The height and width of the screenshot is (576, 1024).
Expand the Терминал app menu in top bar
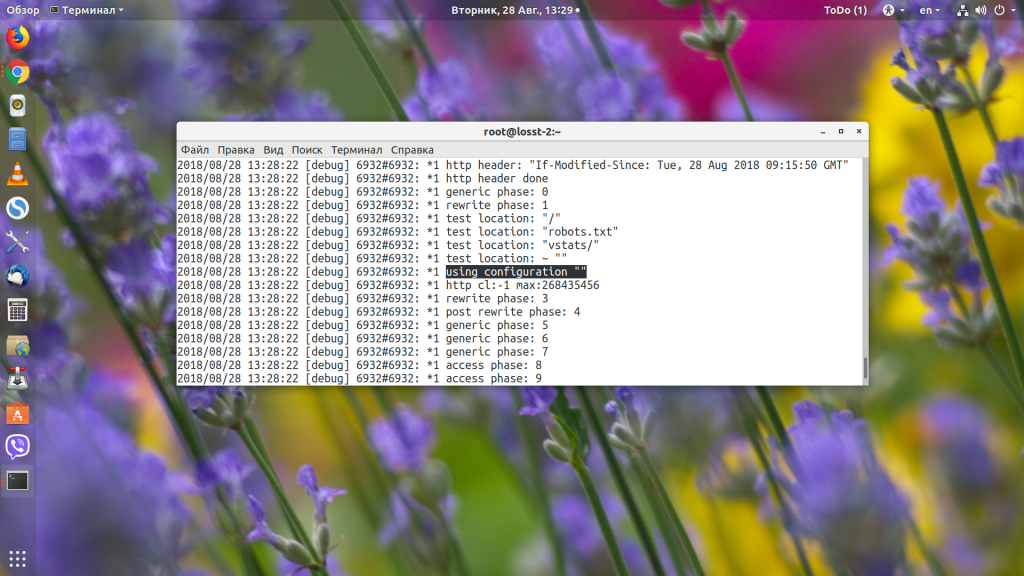pyautogui.click(x=92, y=10)
